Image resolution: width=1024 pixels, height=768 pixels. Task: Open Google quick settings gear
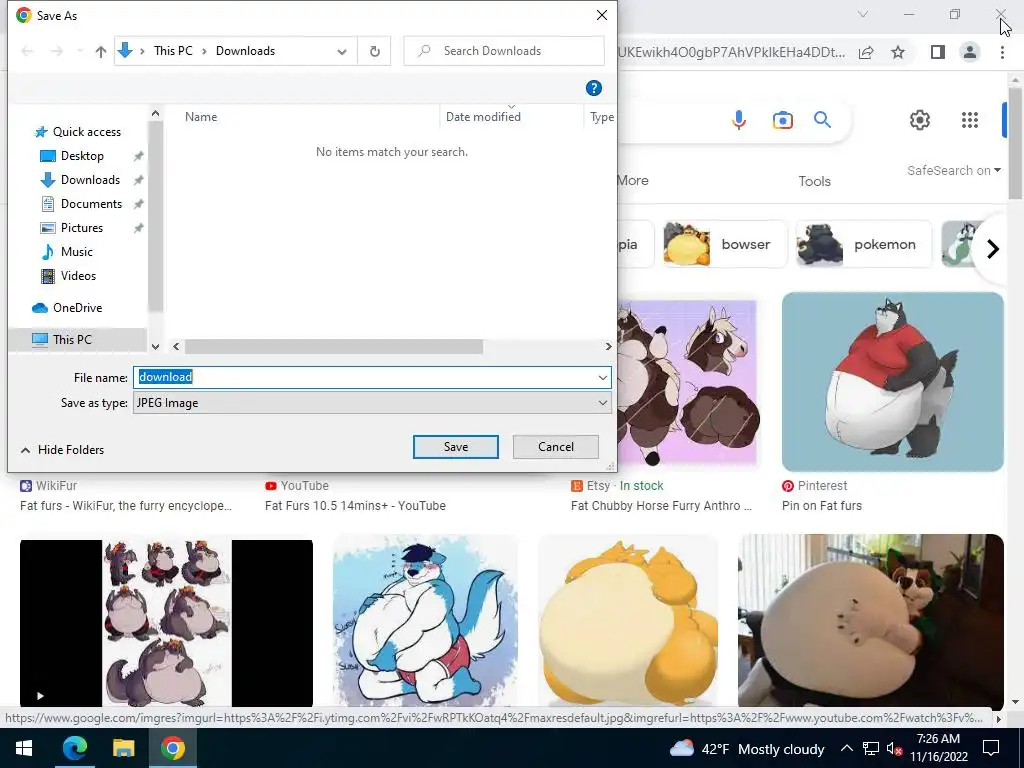coord(920,120)
